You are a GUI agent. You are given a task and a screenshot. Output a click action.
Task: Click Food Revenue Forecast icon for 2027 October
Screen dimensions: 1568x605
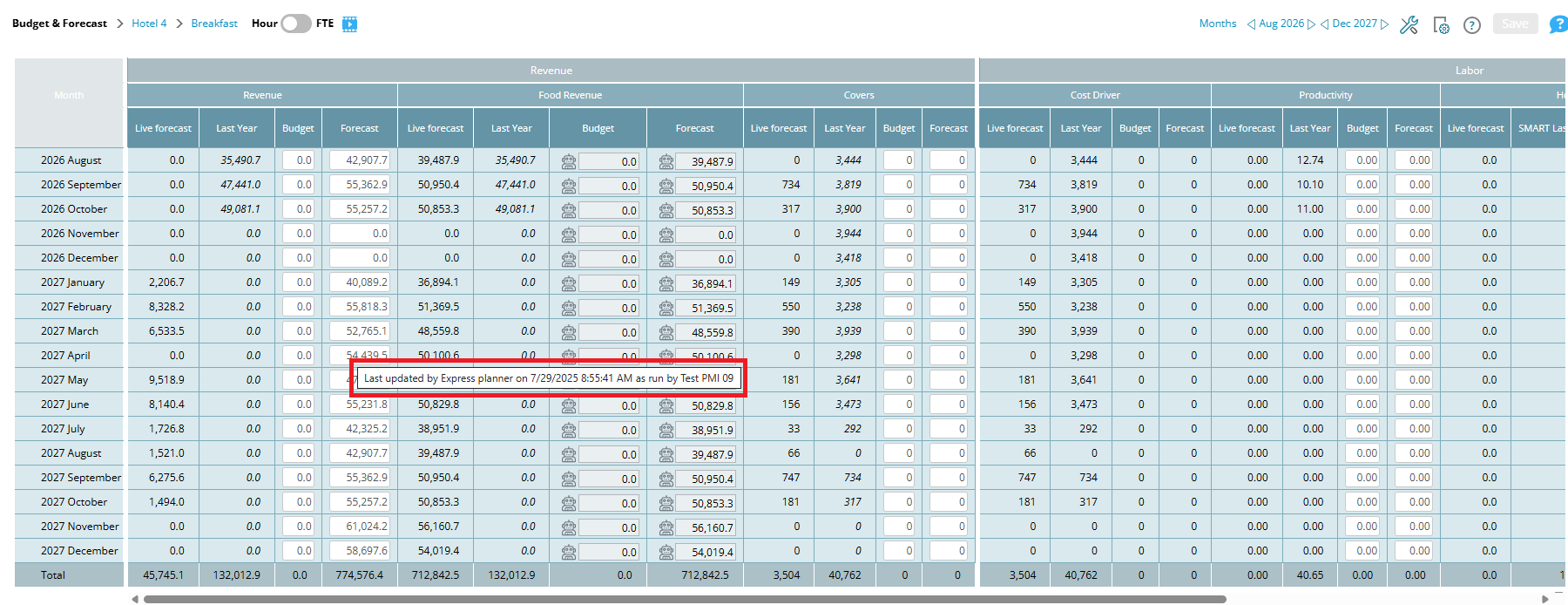tap(666, 503)
